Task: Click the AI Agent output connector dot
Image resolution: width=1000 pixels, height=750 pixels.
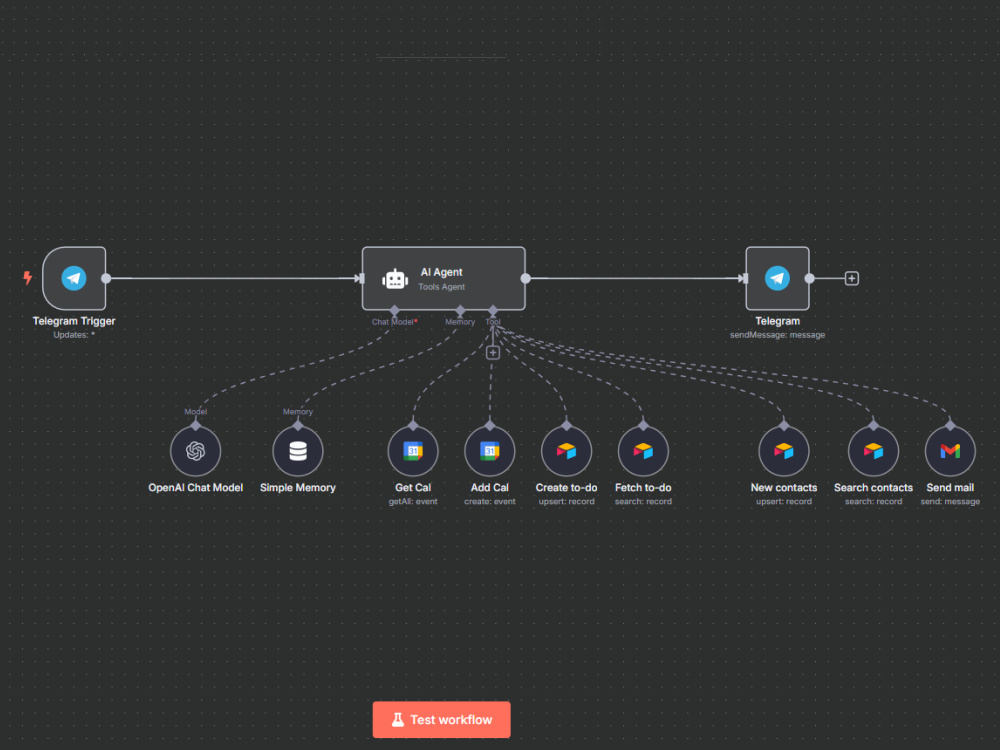Action: [526, 279]
